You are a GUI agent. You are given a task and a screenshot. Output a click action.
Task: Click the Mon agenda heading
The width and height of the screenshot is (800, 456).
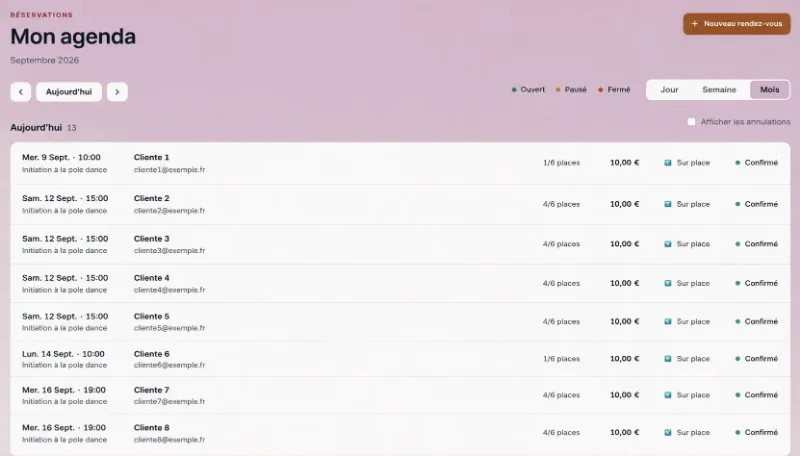coord(73,37)
